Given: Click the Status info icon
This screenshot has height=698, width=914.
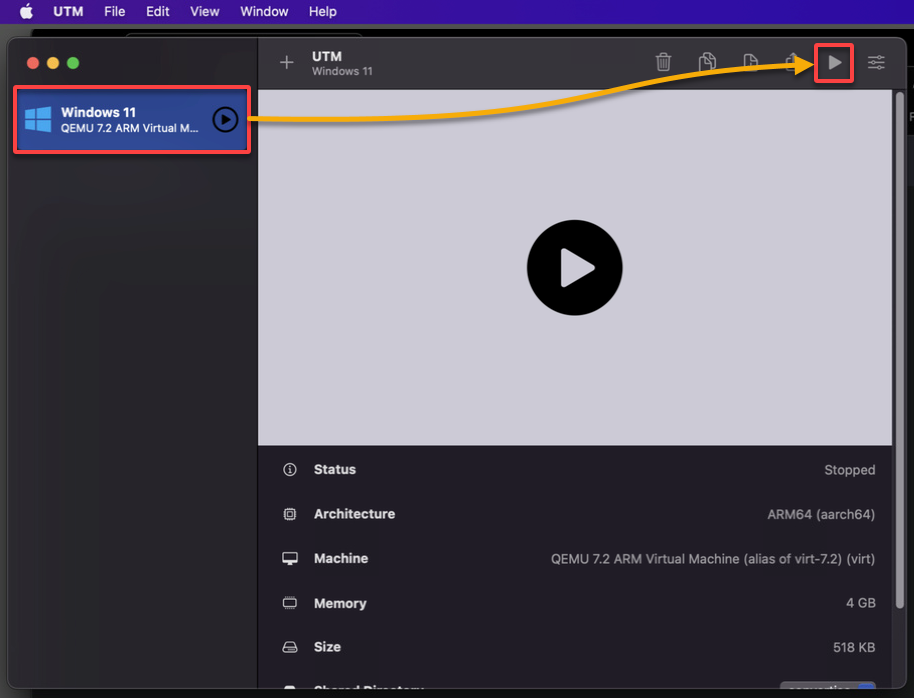Looking at the screenshot, I should (x=290, y=469).
